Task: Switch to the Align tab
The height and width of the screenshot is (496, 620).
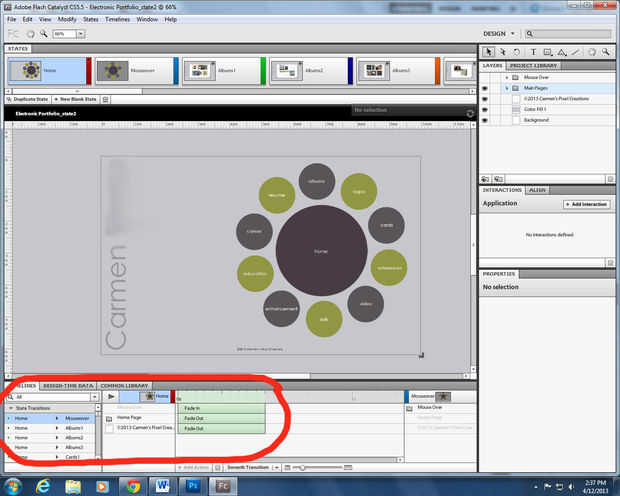Action: click(x=537, y=190)
